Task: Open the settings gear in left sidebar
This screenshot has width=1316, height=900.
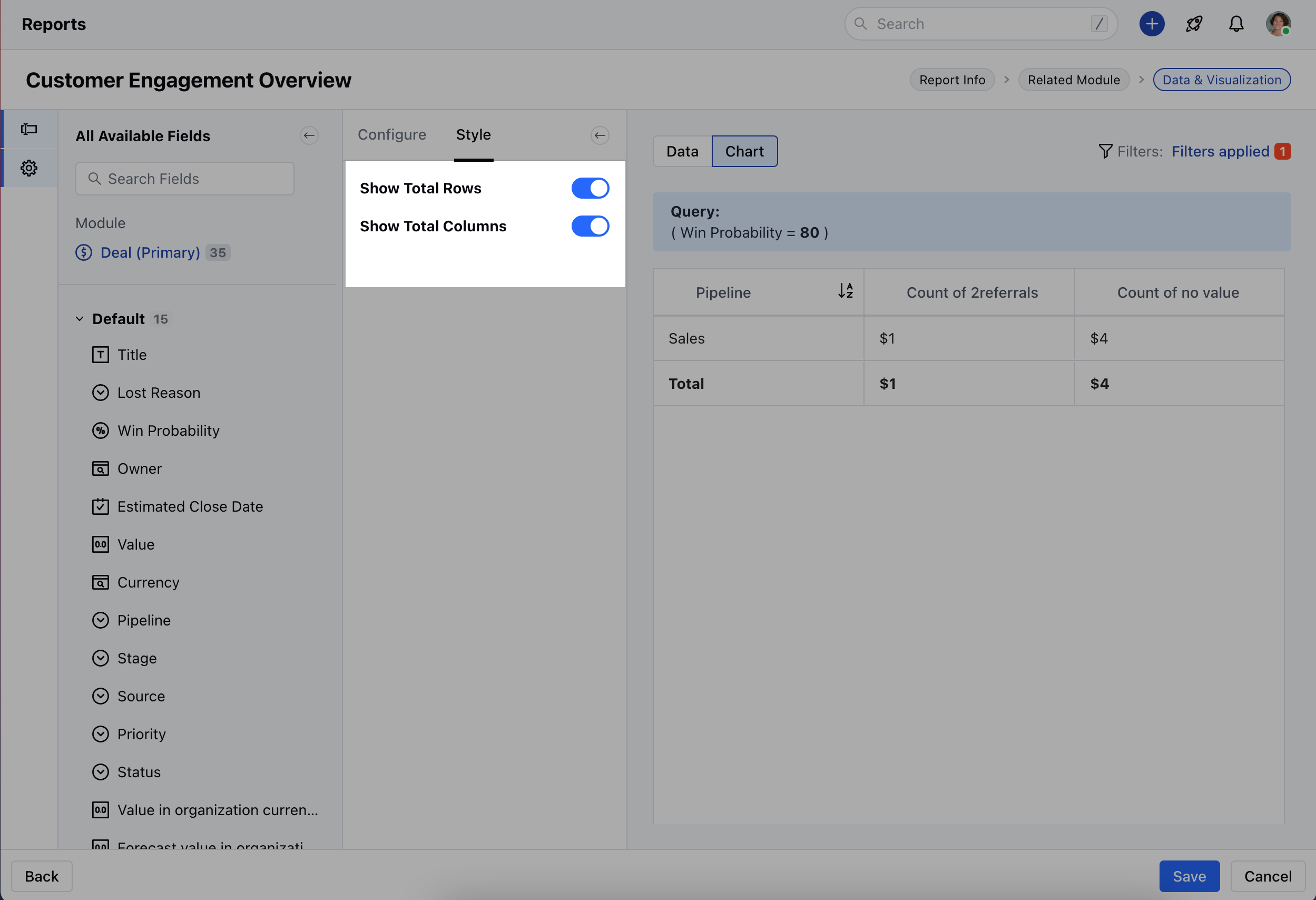Action: pos(29,168)
